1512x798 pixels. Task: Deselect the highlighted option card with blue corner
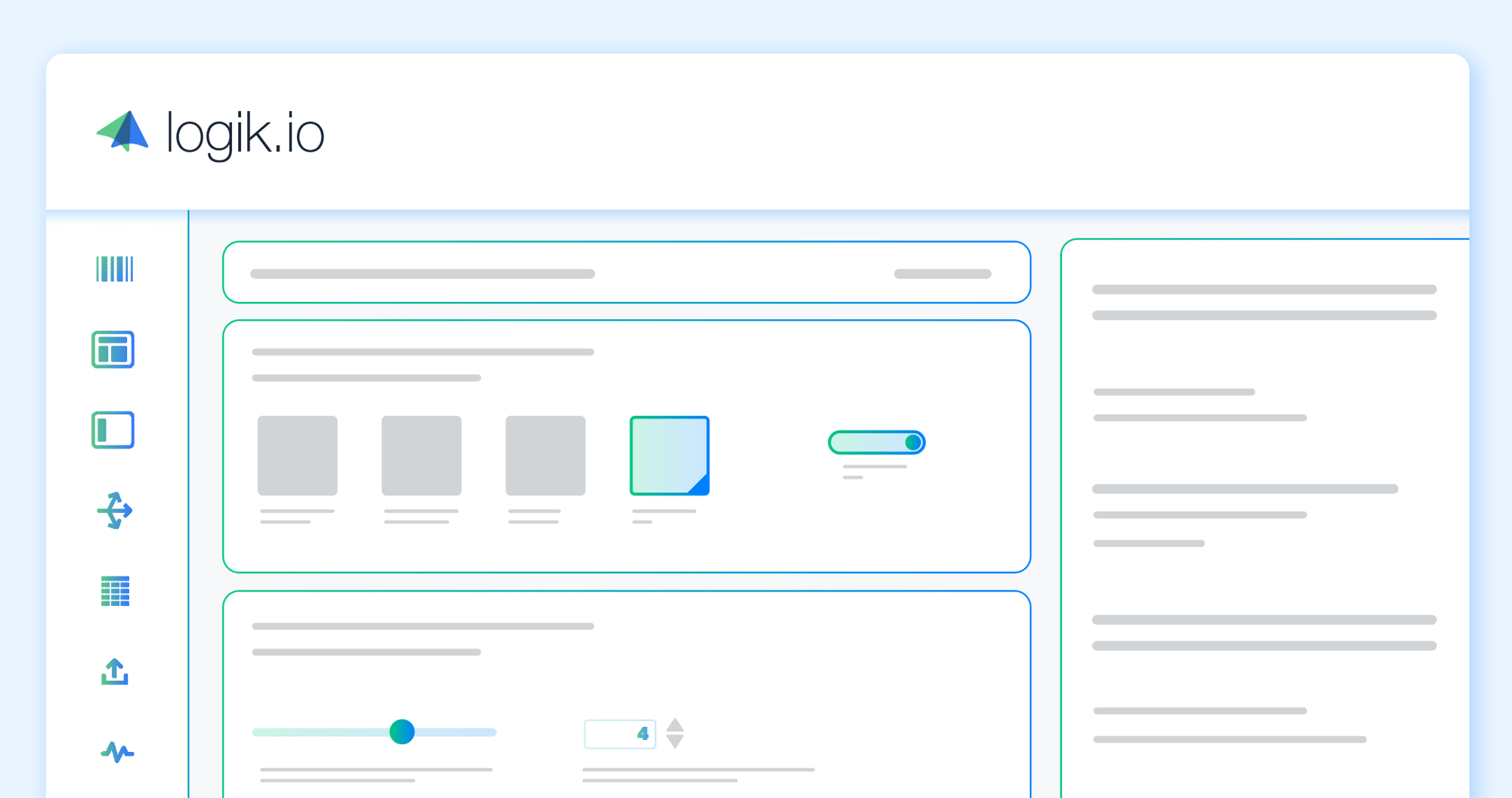(x=668, y=455)
